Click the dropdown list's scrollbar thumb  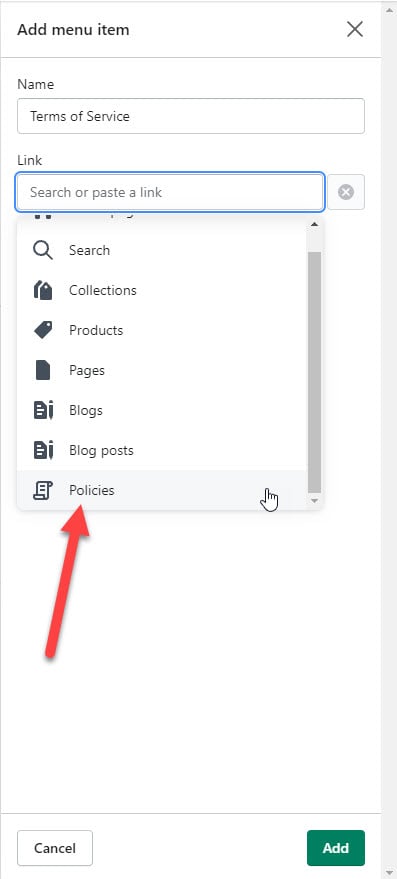[315, 372]
